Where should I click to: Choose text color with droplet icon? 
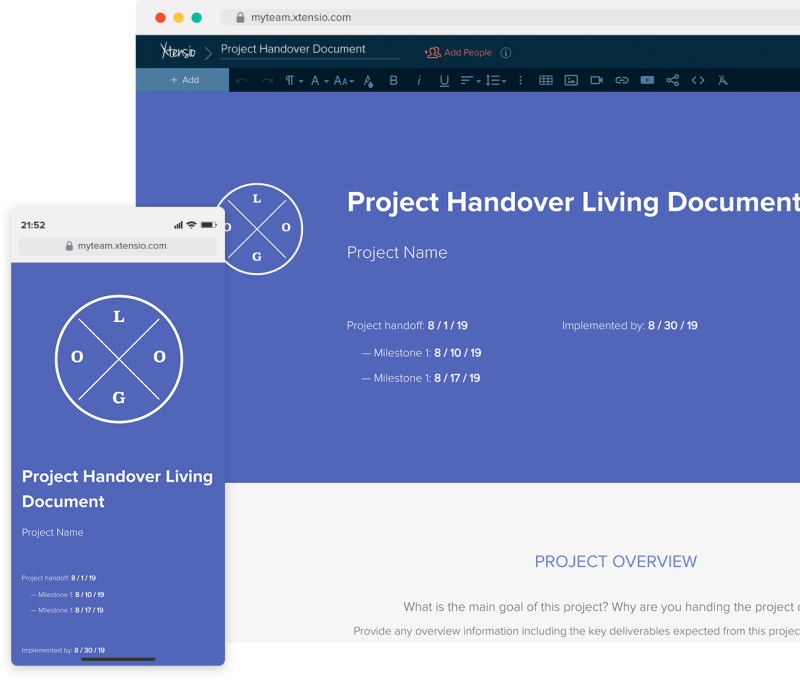tap(368, 81)
